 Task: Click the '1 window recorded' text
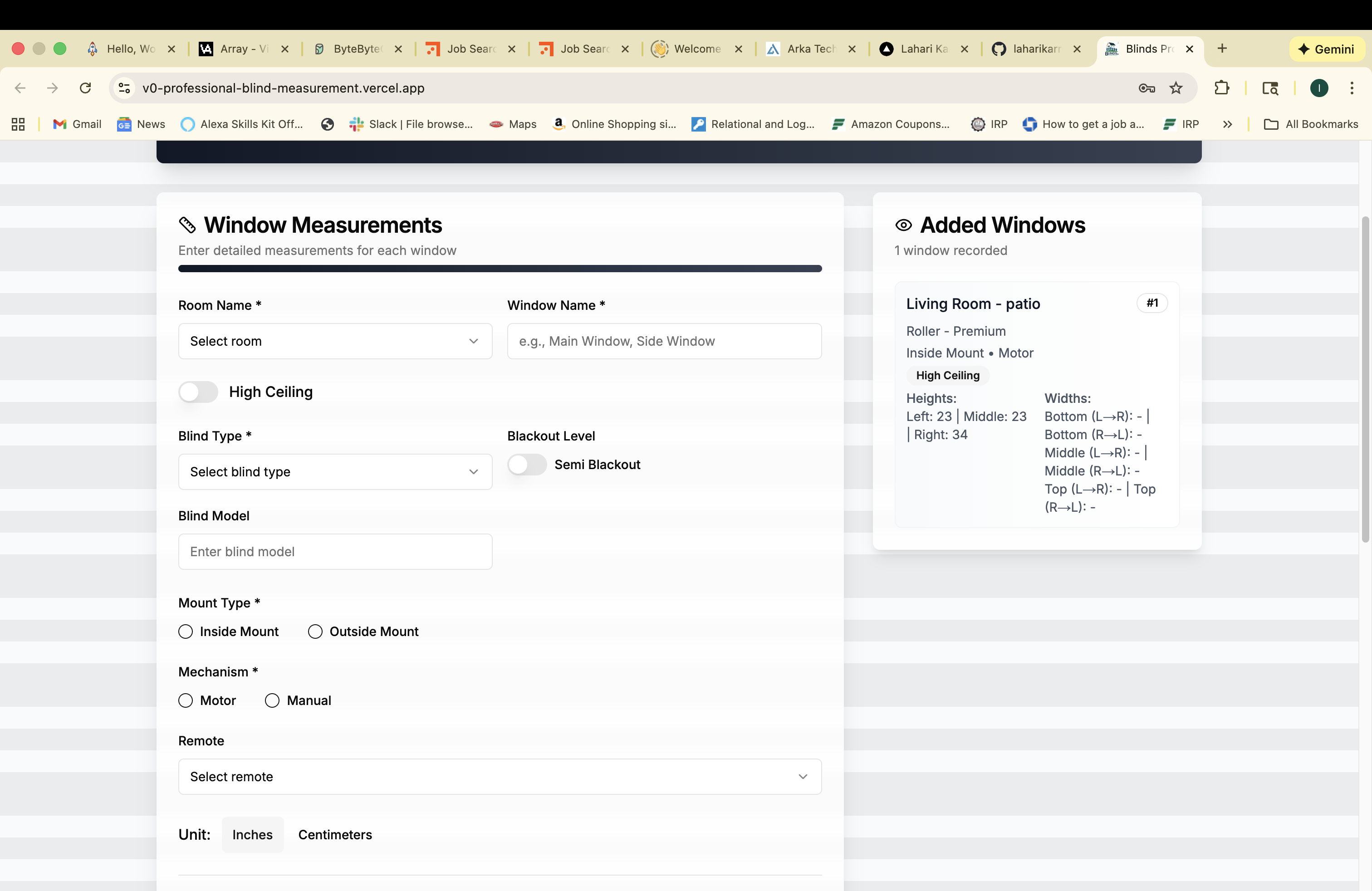[x=951, y=251]
